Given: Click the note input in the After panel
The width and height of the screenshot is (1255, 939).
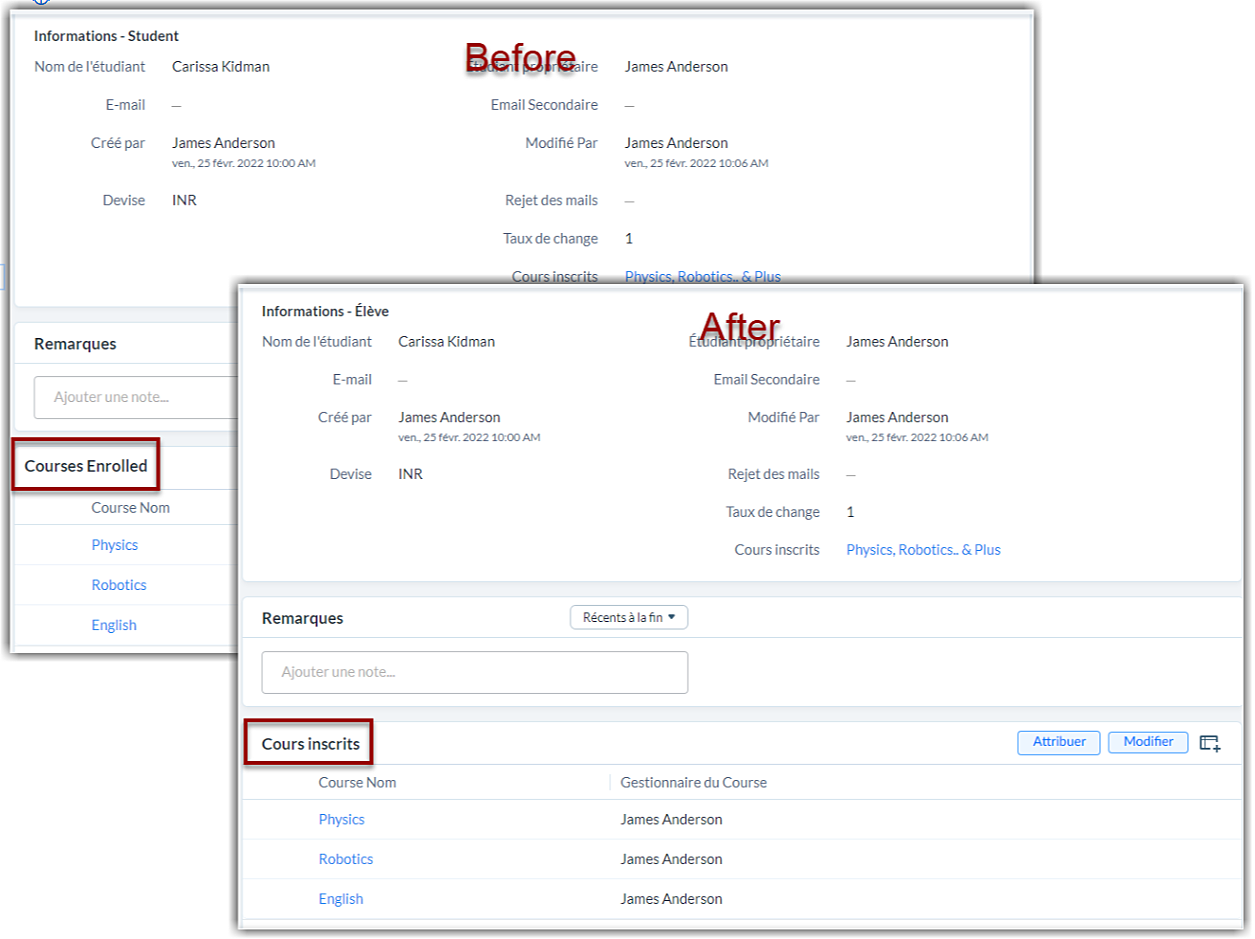Looking at the screenshot, I should [x=475, y=673].
